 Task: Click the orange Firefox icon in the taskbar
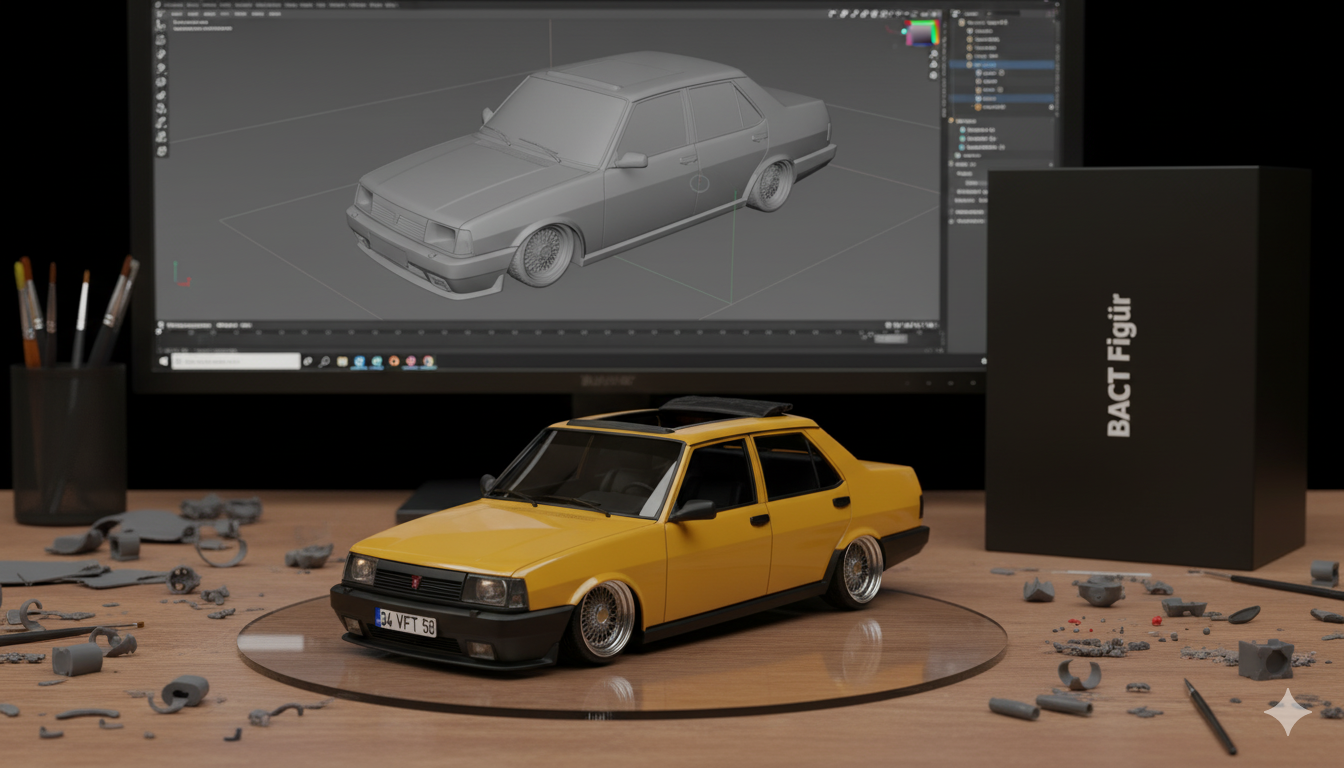pos(394,361)
